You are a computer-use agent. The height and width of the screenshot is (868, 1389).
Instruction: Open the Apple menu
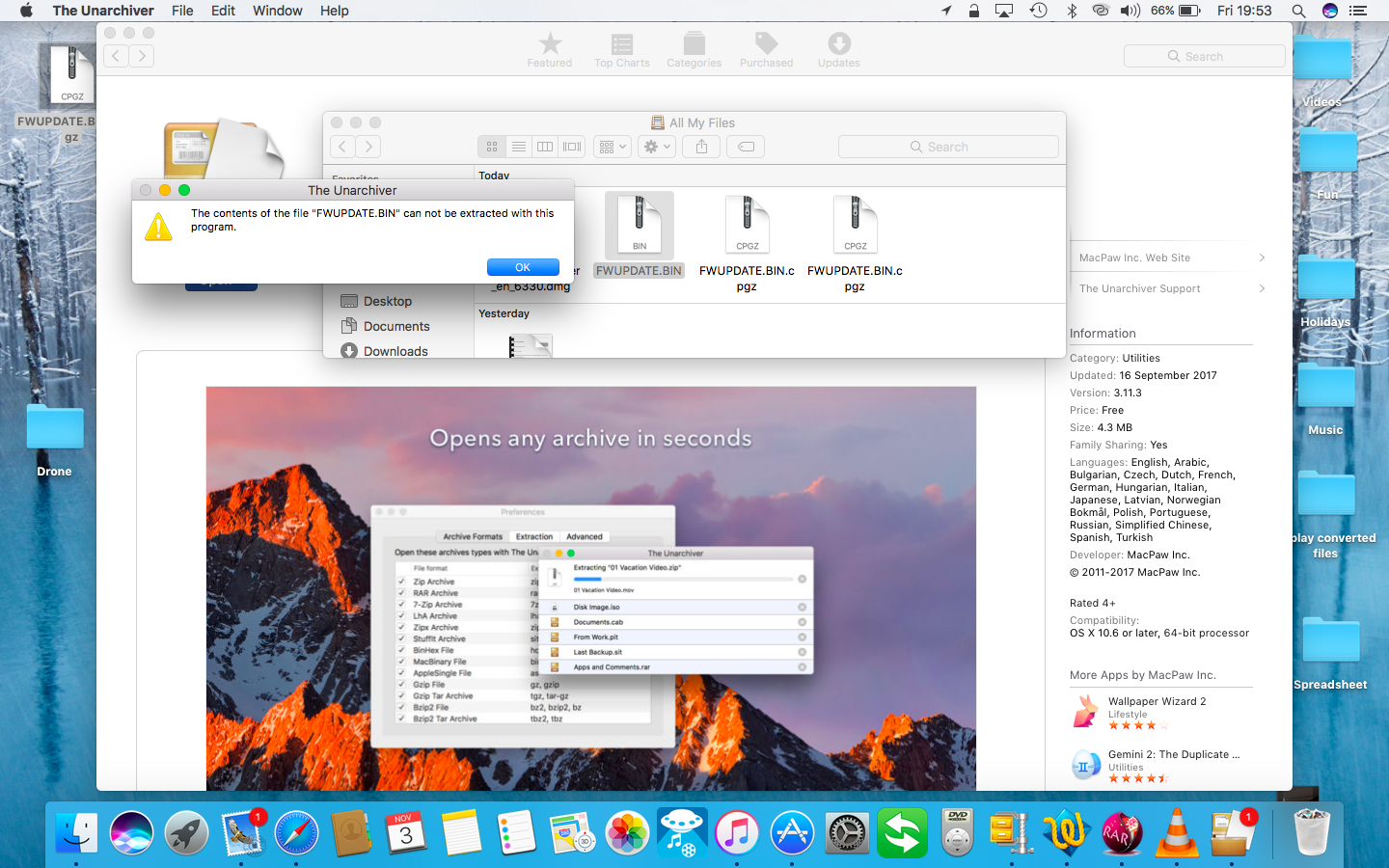coord(26,11)
